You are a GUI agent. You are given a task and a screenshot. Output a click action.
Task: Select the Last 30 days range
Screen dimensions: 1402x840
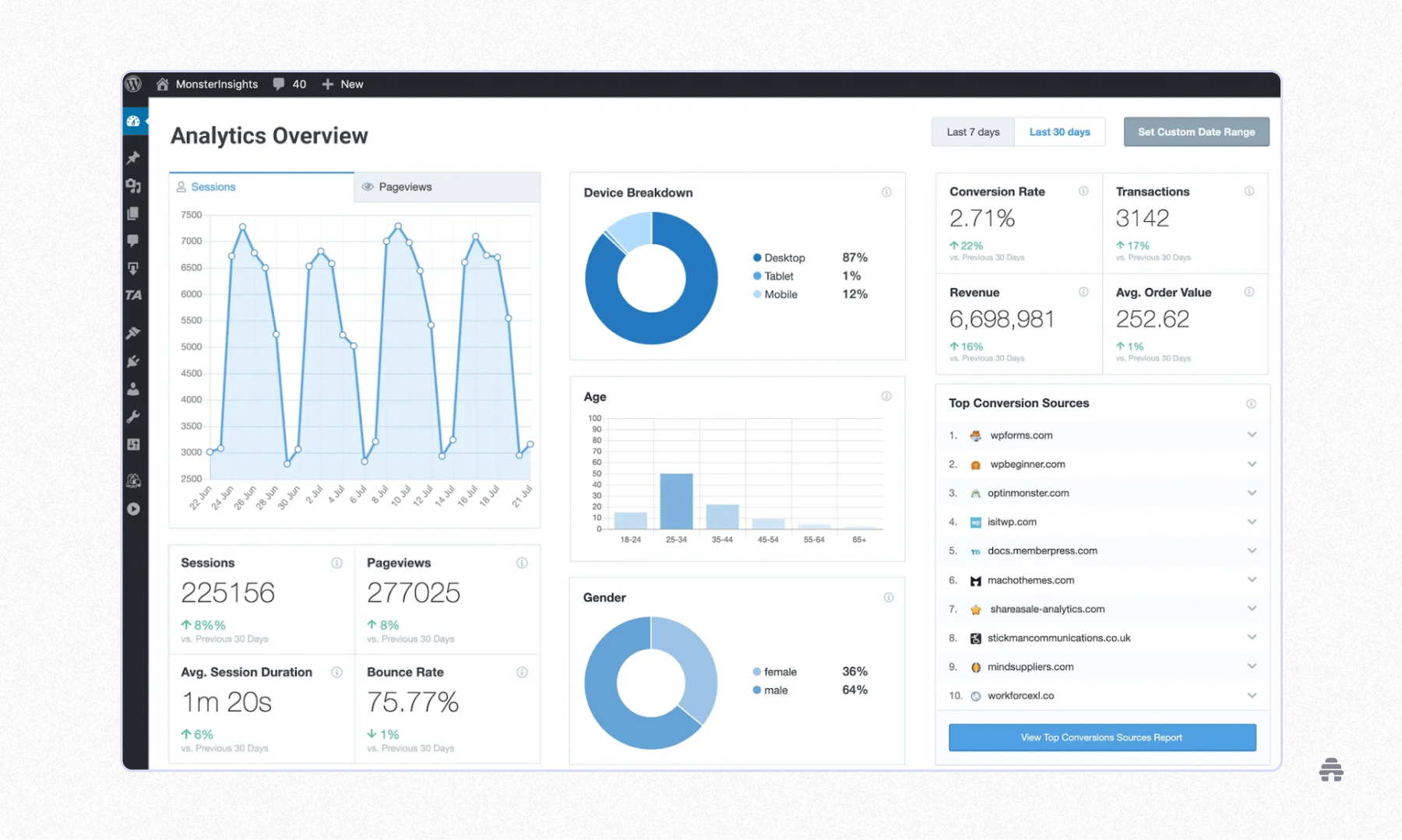tap(1059, 132)
